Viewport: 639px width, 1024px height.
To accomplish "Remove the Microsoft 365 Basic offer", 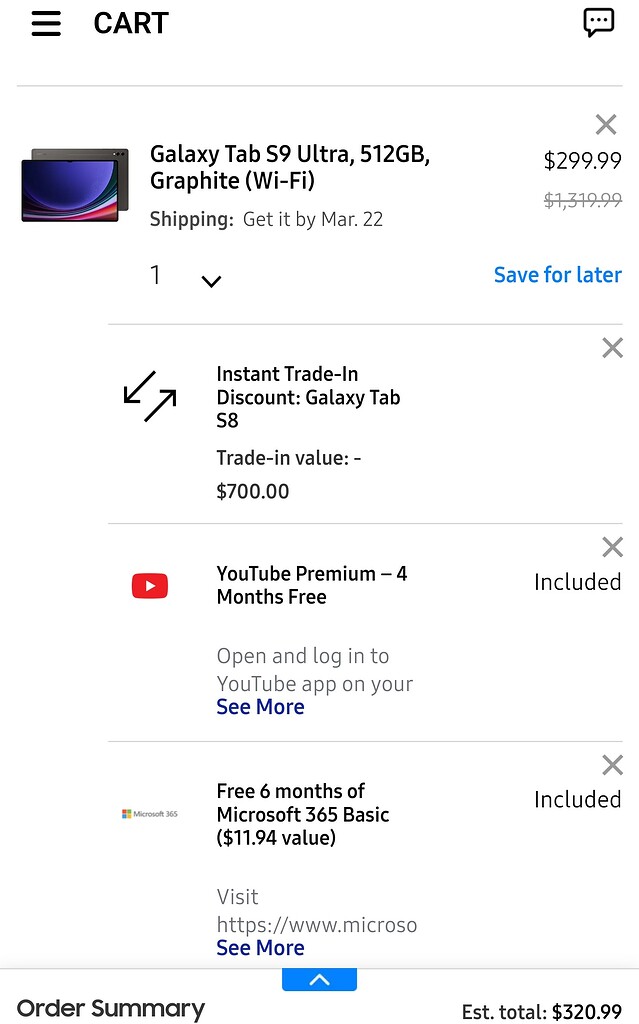I will click(612, 764).
